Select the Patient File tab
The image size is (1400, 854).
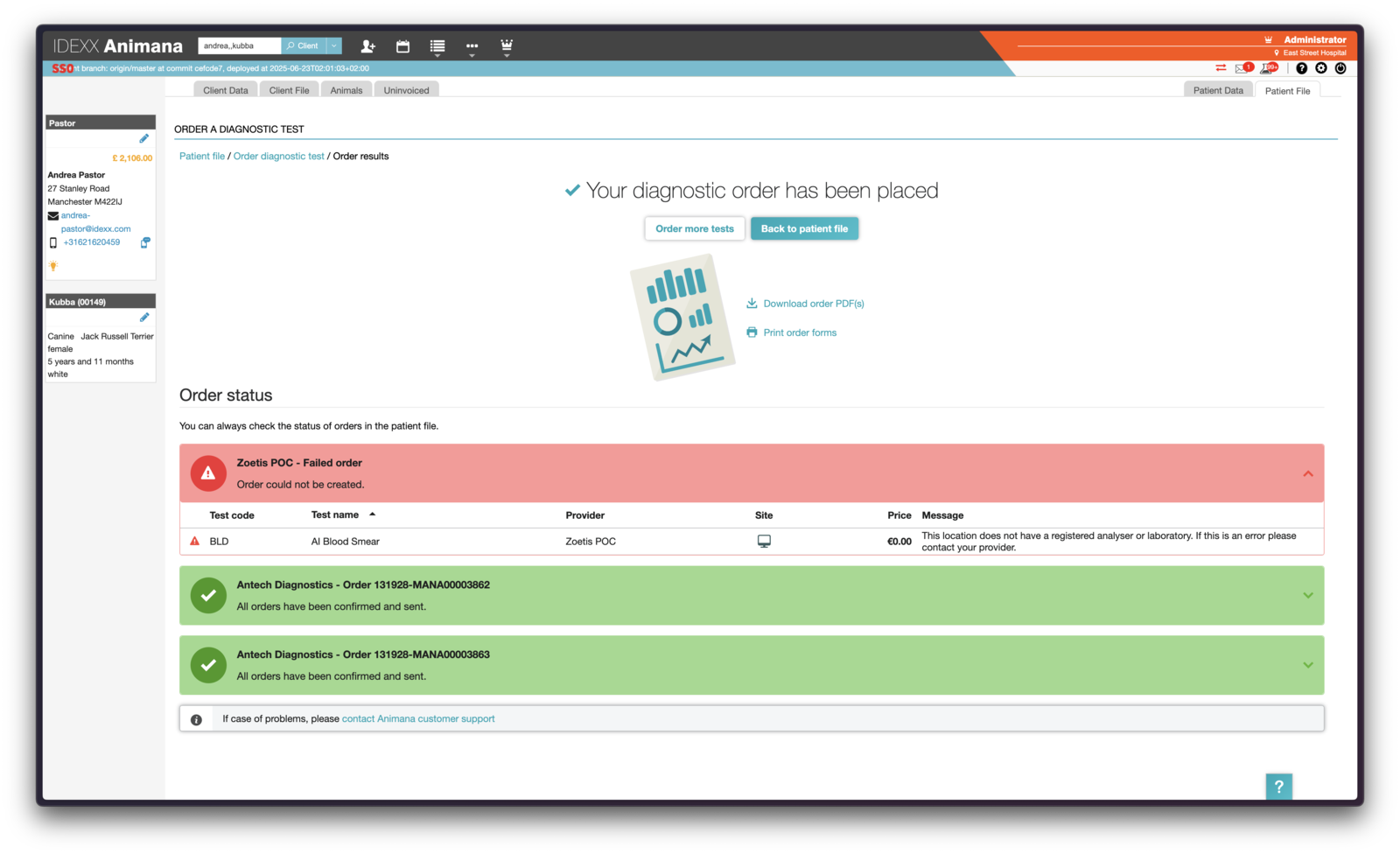point(1287,90)
